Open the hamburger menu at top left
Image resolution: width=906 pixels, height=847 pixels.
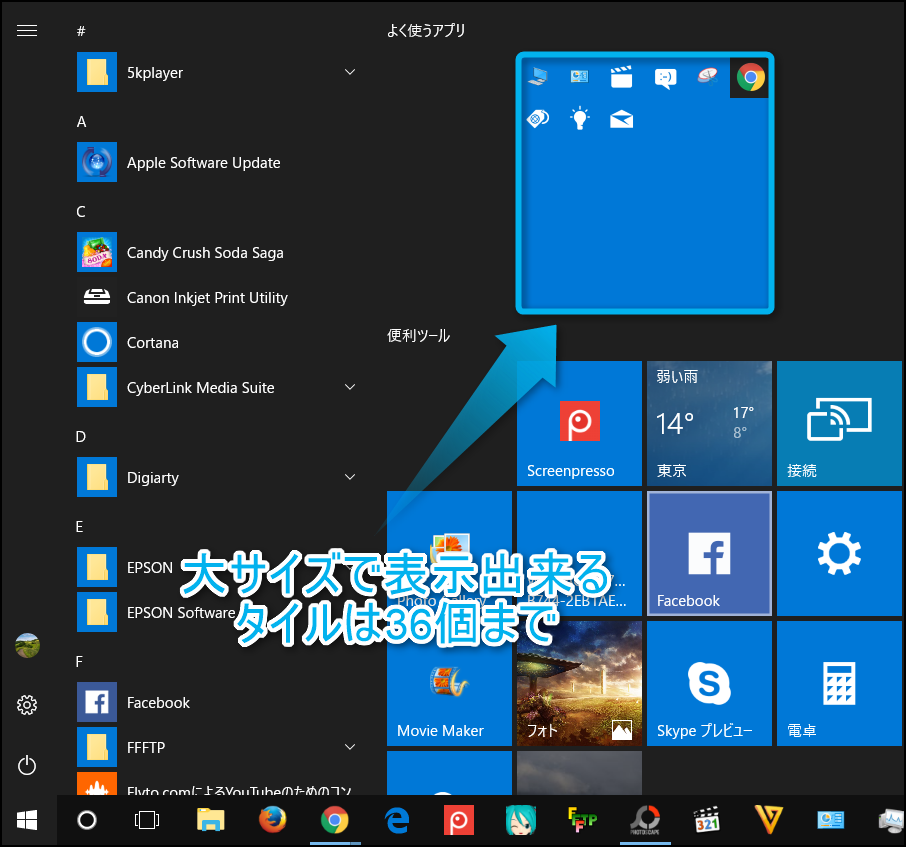click(27, 31)
